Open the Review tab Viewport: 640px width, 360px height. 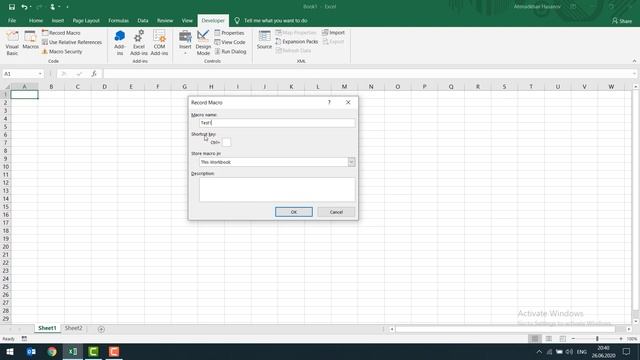pos(165,20)
